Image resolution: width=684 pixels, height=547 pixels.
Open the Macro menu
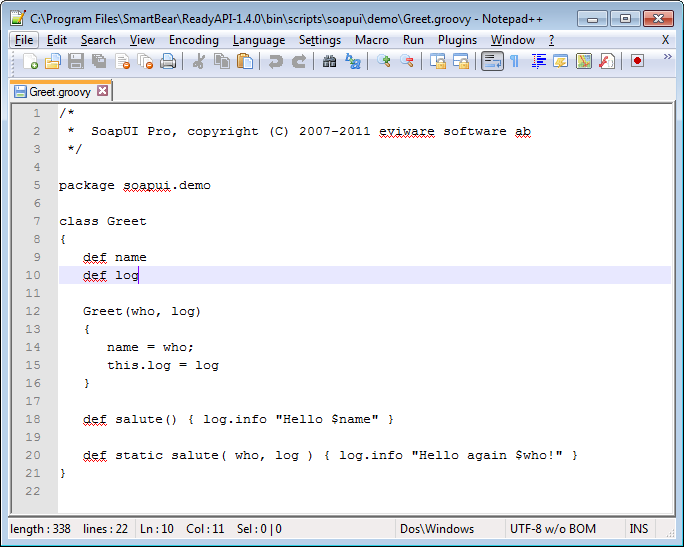[372, 40]
